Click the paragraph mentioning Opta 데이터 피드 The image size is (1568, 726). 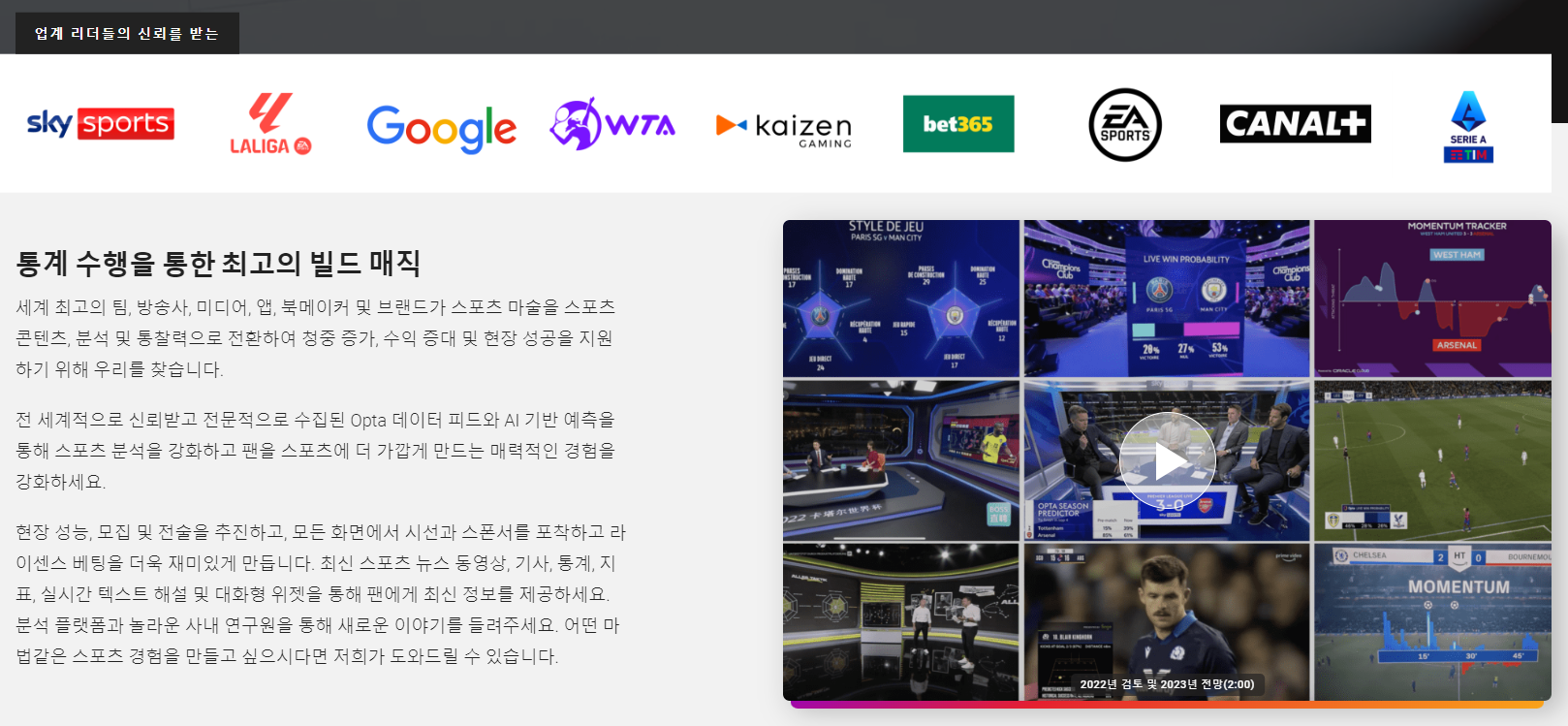tap(316, 451)
